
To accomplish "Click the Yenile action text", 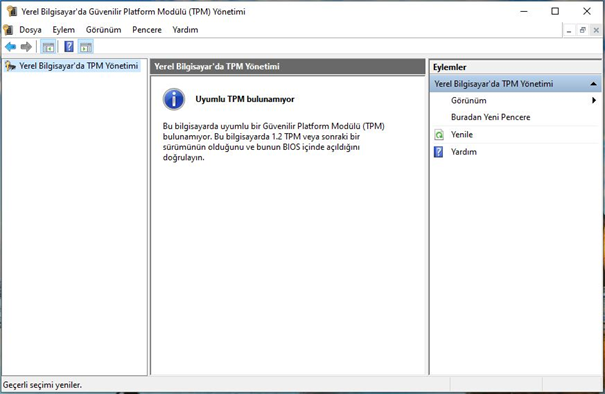I will [462, 135].
